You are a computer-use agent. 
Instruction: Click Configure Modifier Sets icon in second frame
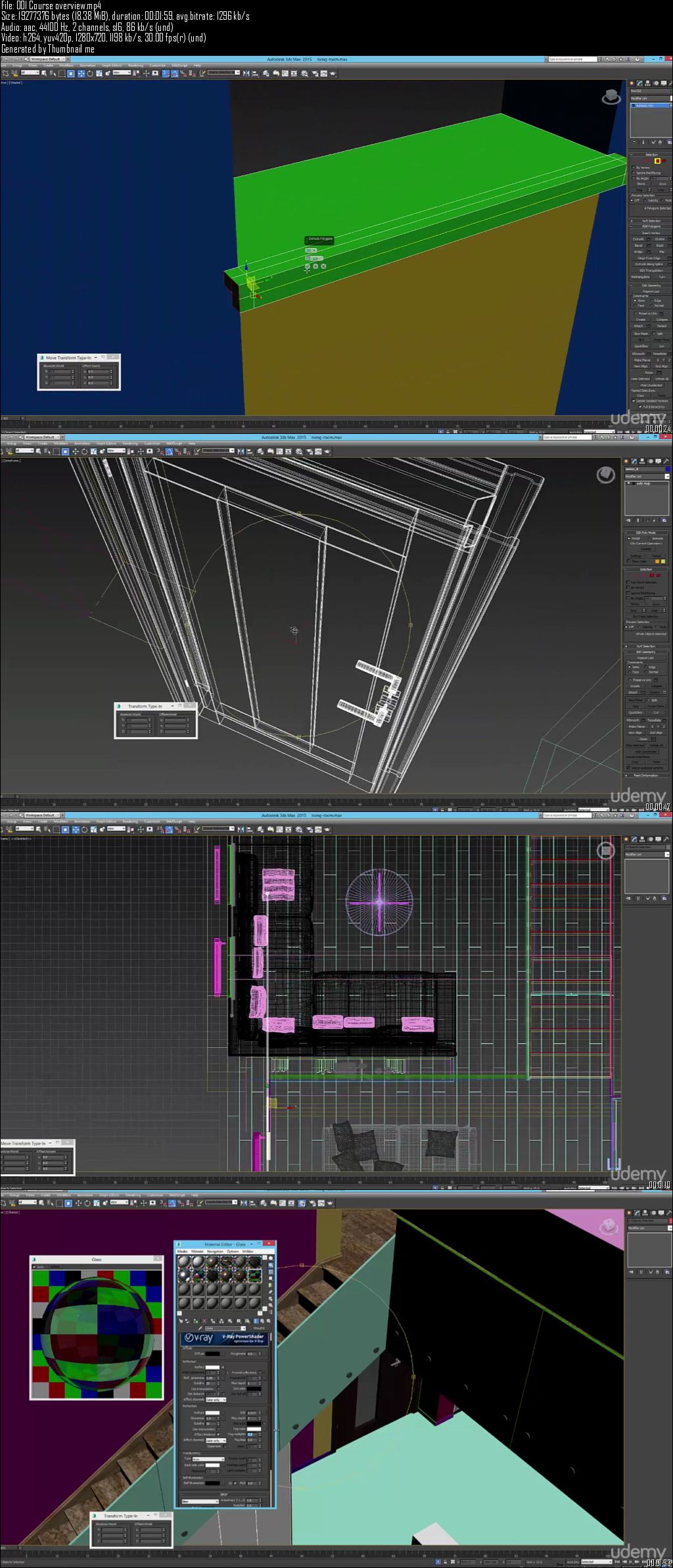pyautogui.click(x=664, y=520)
